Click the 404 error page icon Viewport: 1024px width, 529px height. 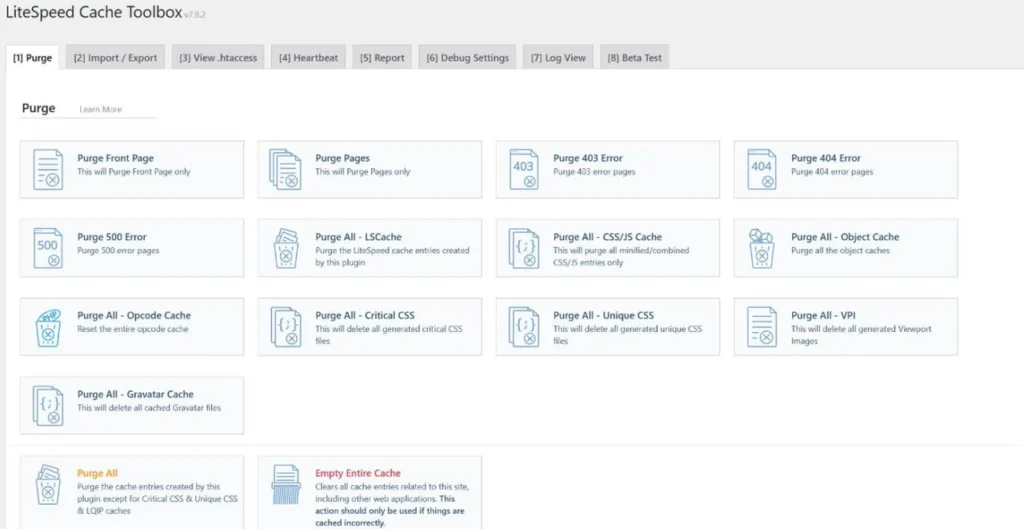pos(761,170)
